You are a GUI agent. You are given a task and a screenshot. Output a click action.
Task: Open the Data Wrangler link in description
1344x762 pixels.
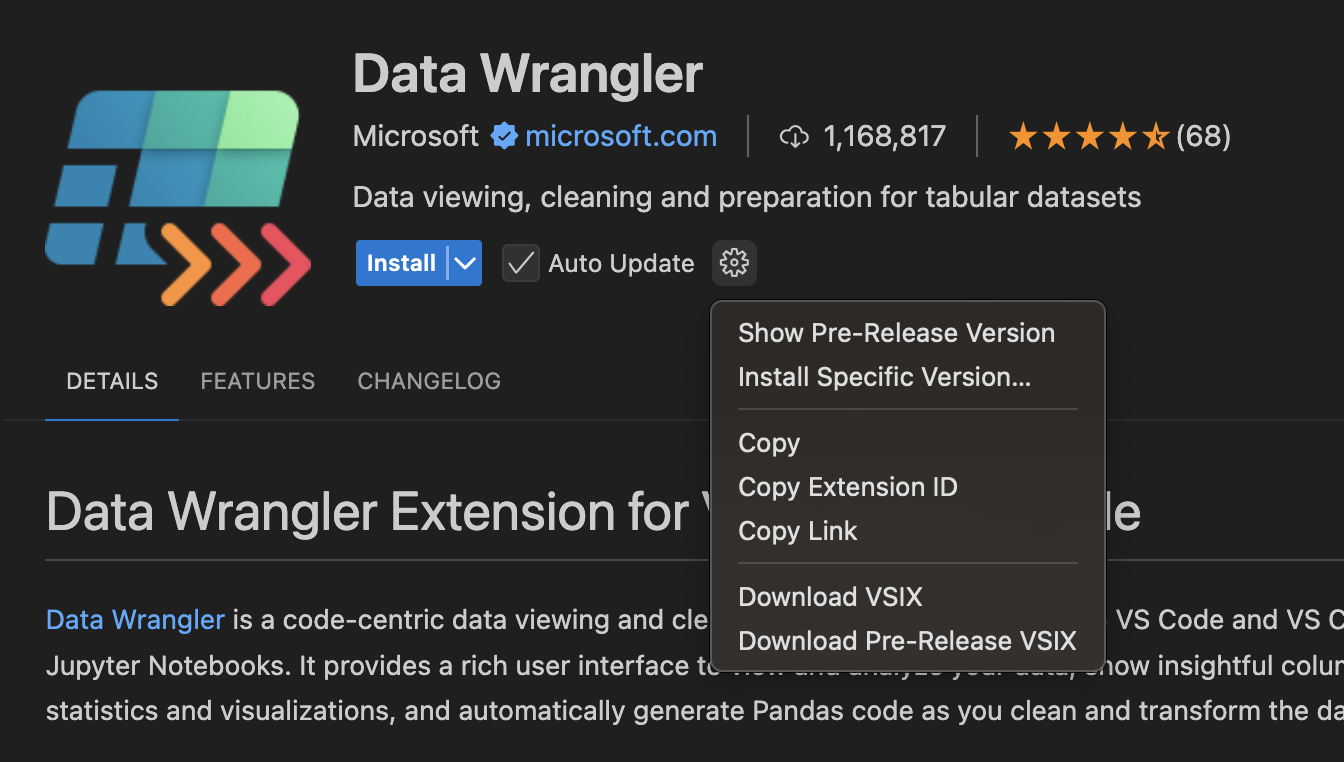coord(135,620)
